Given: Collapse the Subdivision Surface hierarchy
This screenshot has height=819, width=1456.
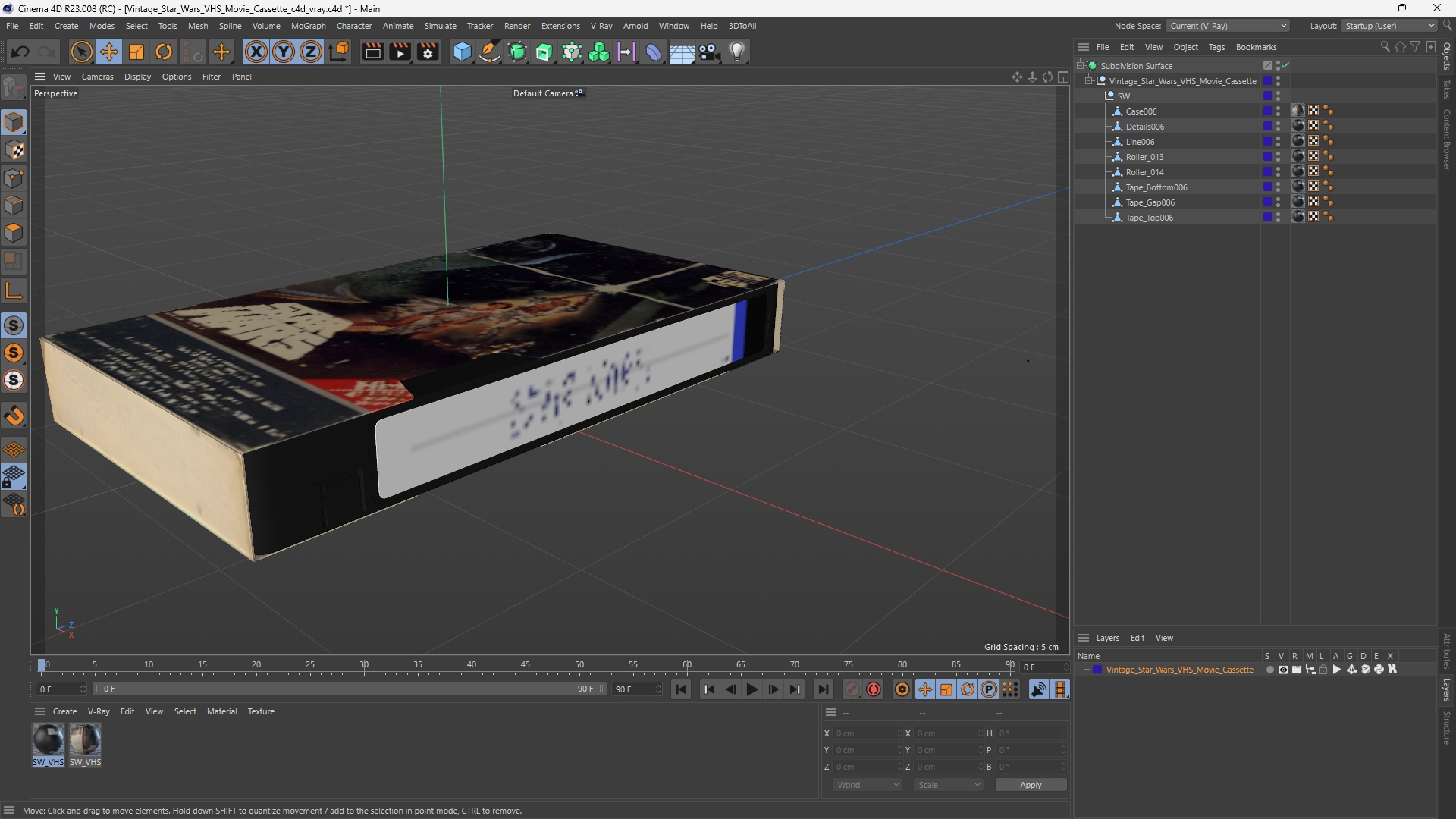Looking at the screenshot, I should coord(1081,66).
